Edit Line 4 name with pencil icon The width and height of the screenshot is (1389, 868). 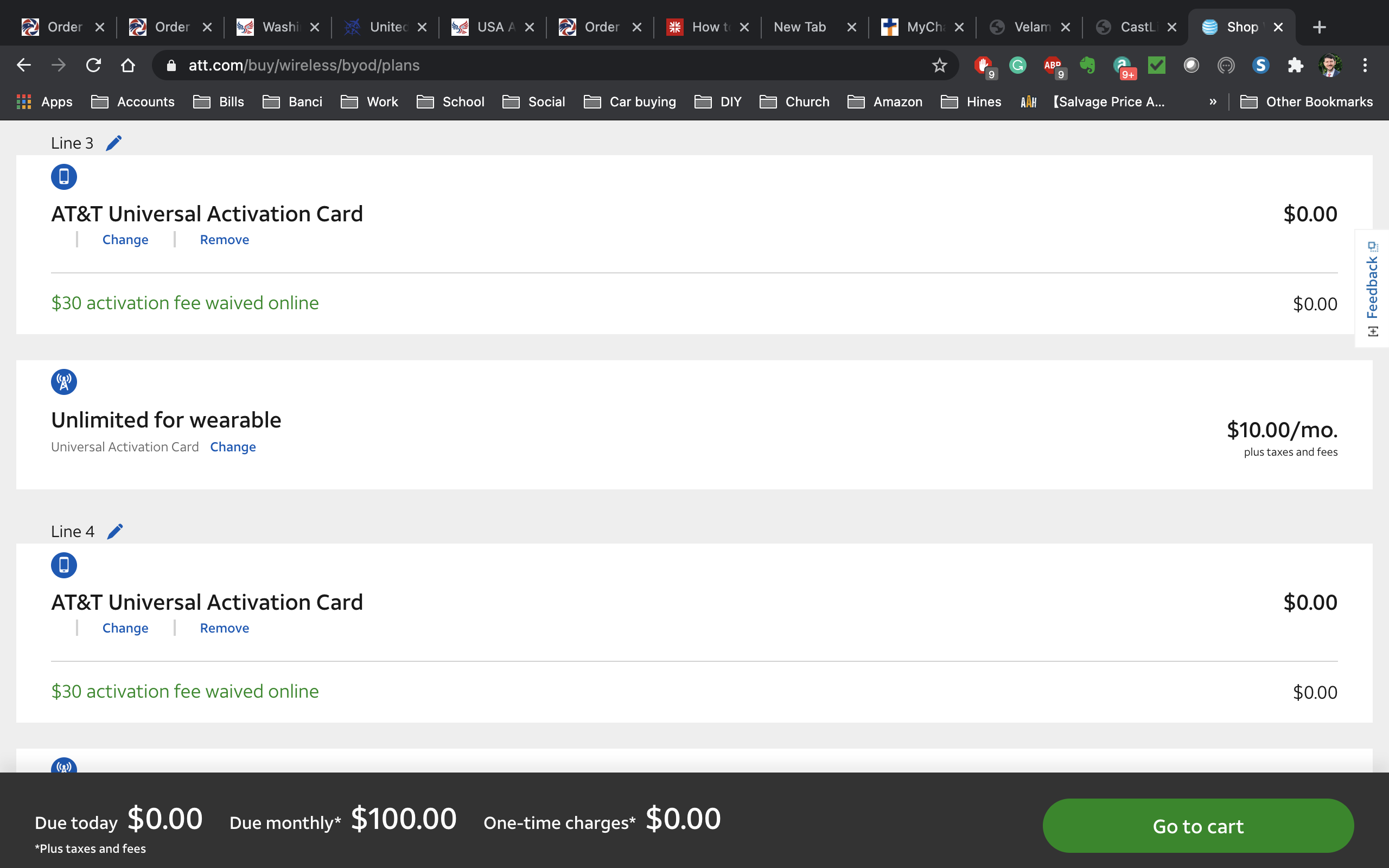pyautogui.click(x=116, y=531)
